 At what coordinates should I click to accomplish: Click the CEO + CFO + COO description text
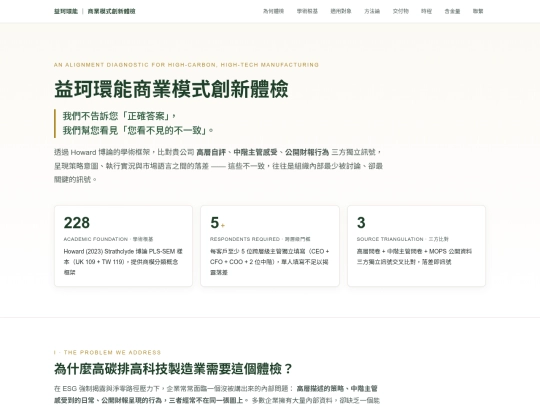[x=269, y=262]
